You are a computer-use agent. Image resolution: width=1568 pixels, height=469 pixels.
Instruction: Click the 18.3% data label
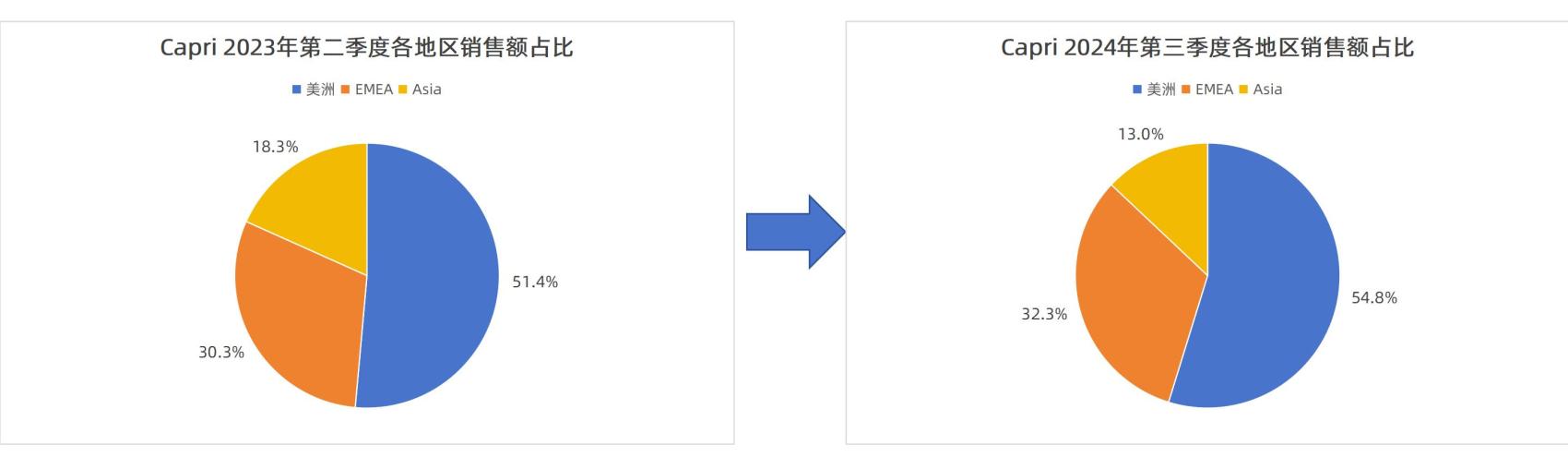point(275,147)
